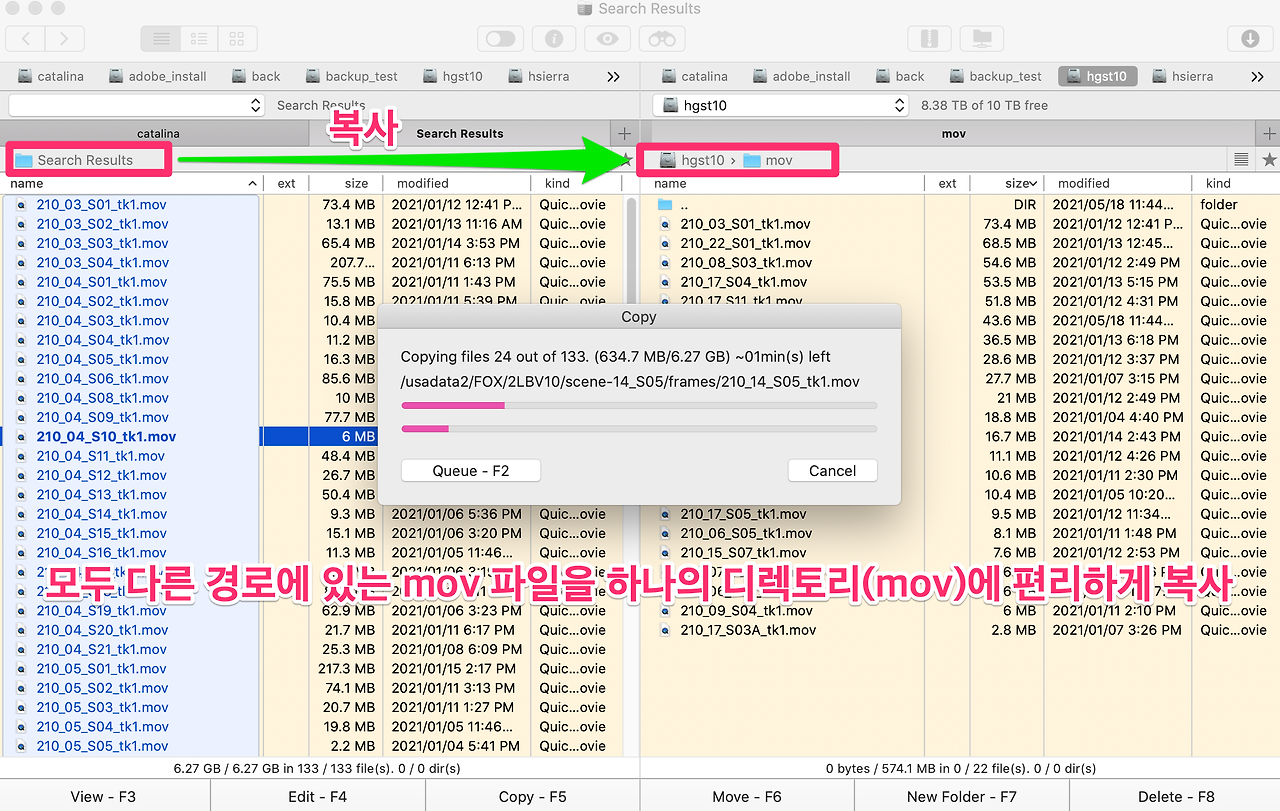Screen dimensions: 1280x811
Task: Expand more drives chevron in left panel
Action: (x=614, y=76)
